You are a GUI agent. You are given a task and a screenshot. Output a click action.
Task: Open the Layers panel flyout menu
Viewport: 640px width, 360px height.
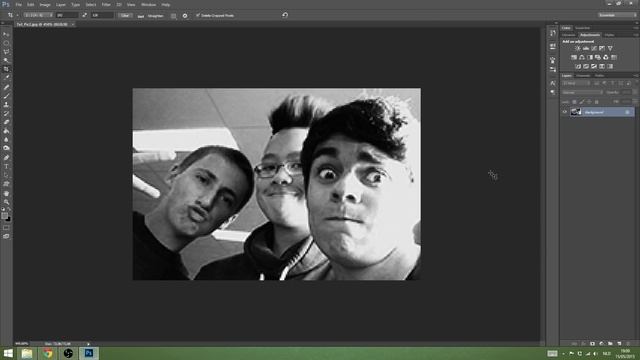tap(636, 76)
